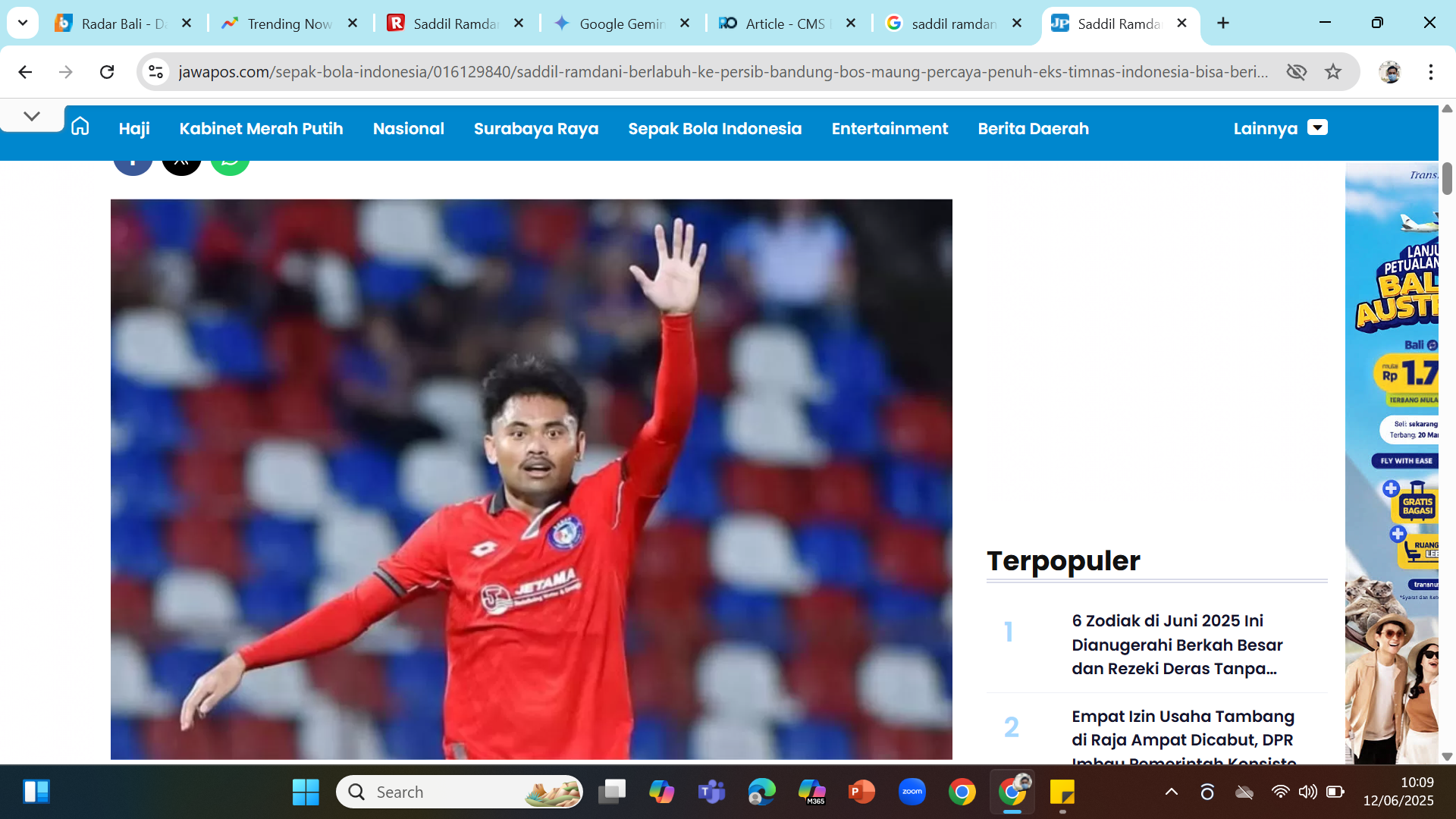Open a new browser tab
1456x819 pixels.
(1223, 24)
